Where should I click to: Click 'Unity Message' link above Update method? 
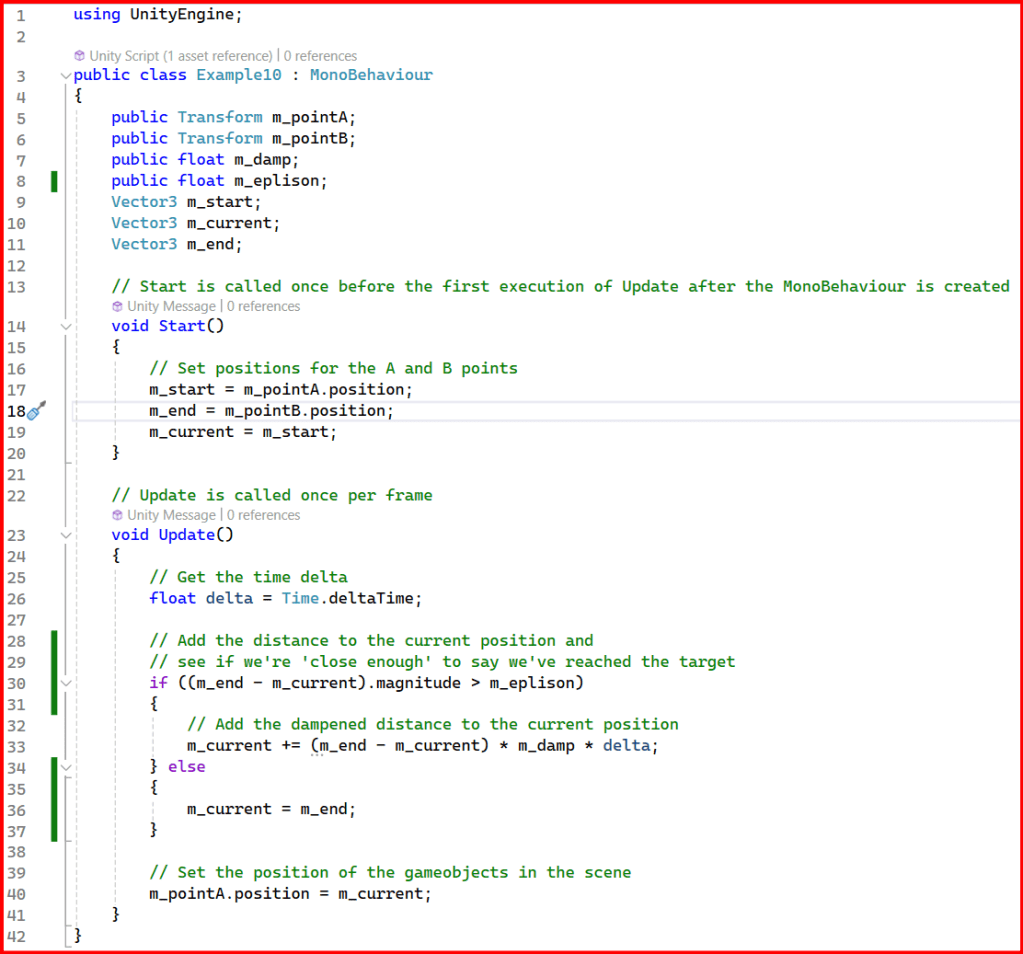(171, 515)
